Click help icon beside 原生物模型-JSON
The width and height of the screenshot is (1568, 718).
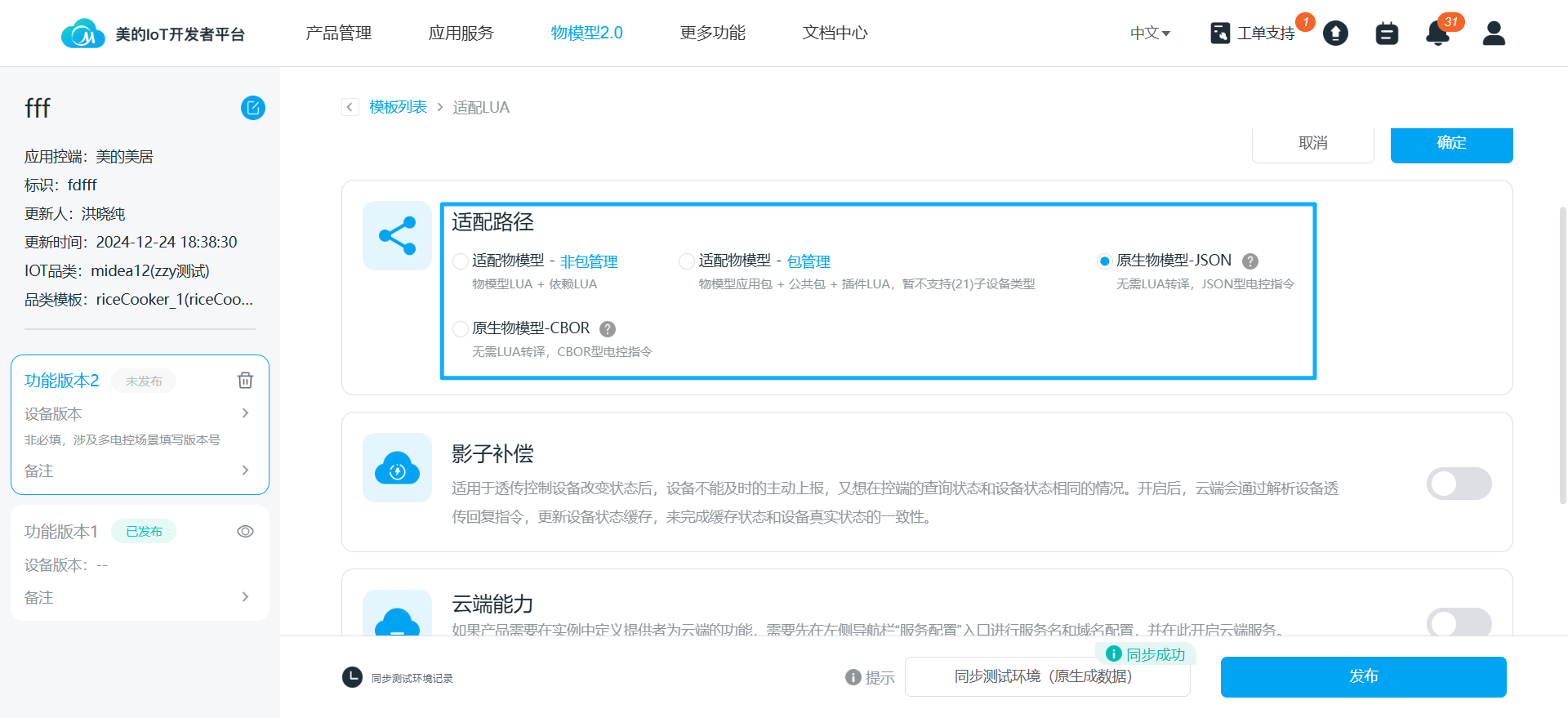1249,261
